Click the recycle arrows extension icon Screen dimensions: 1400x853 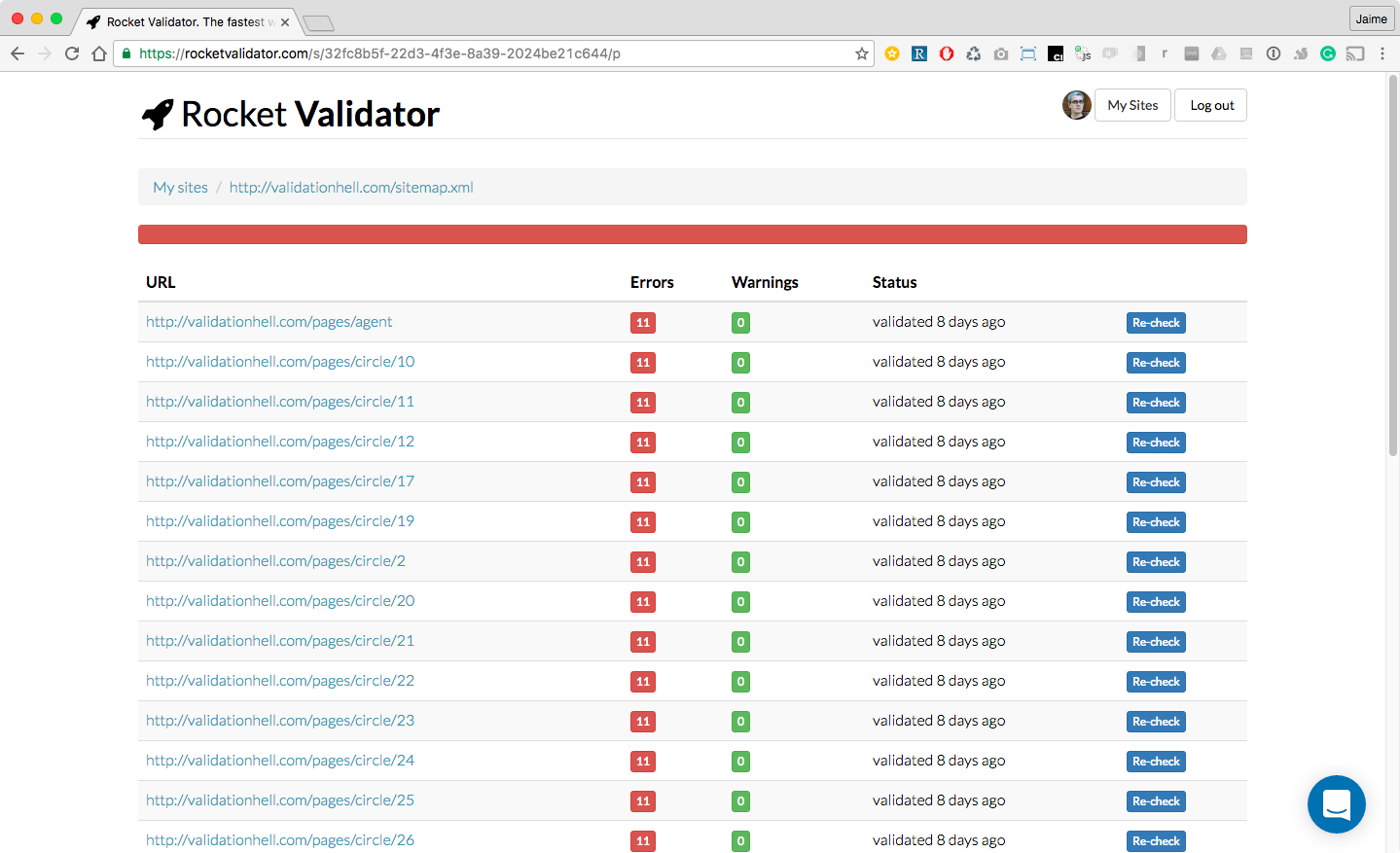coord(974,53)
